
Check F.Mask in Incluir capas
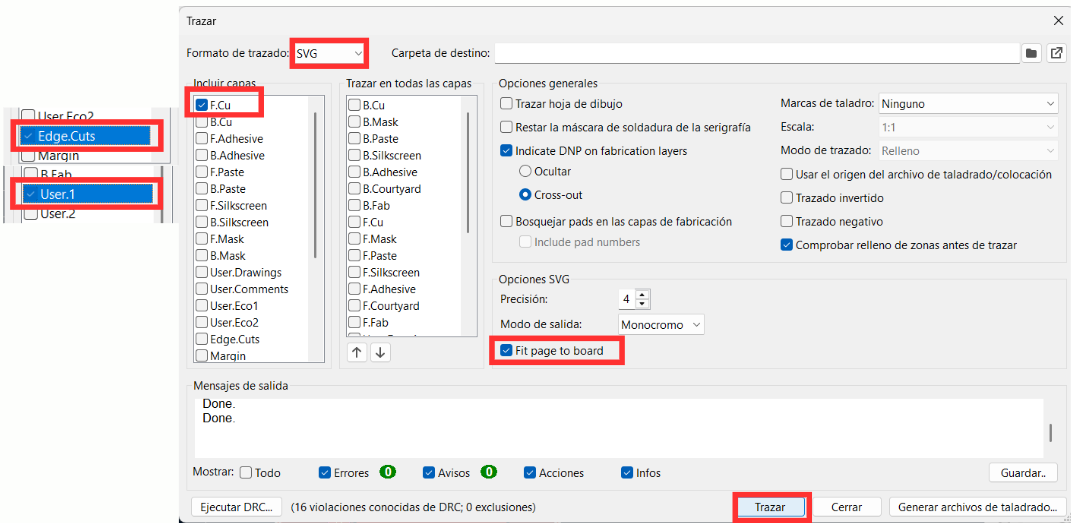coord(202,239)
